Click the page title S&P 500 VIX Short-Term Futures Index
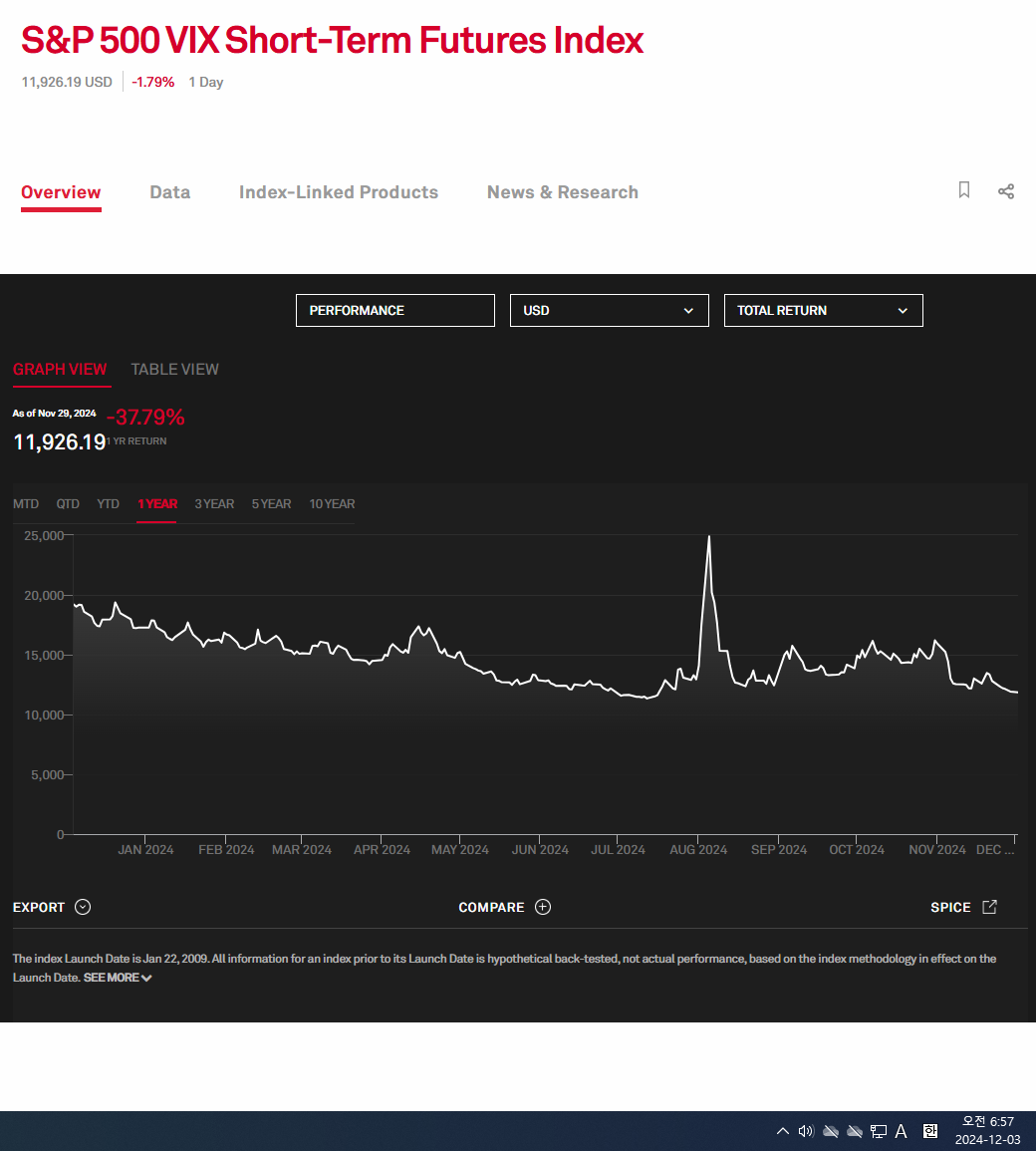1036x1151 pixels. [x=333, y=40]
